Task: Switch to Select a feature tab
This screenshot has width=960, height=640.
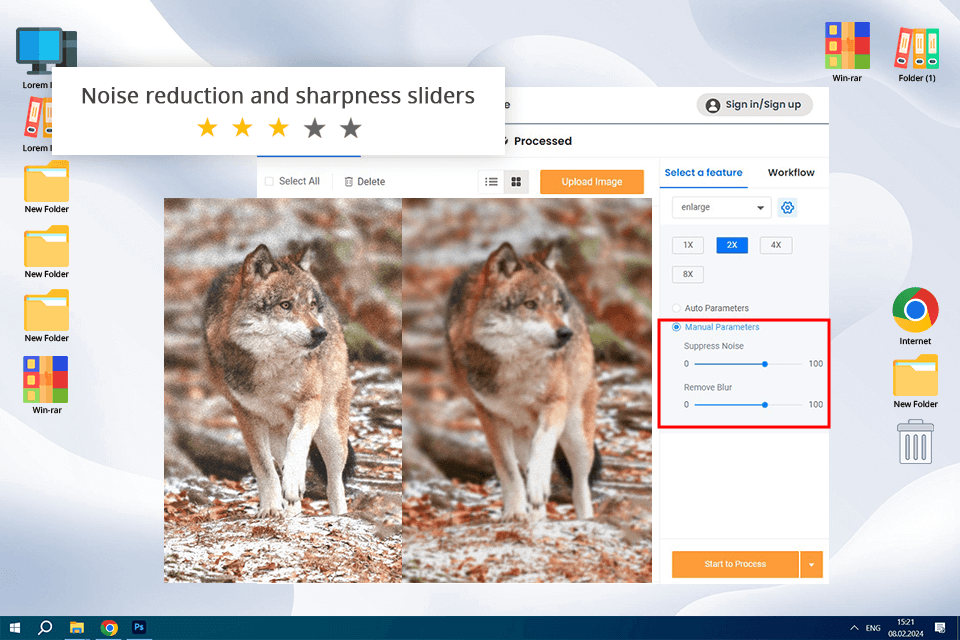Action: coord(703,173)
